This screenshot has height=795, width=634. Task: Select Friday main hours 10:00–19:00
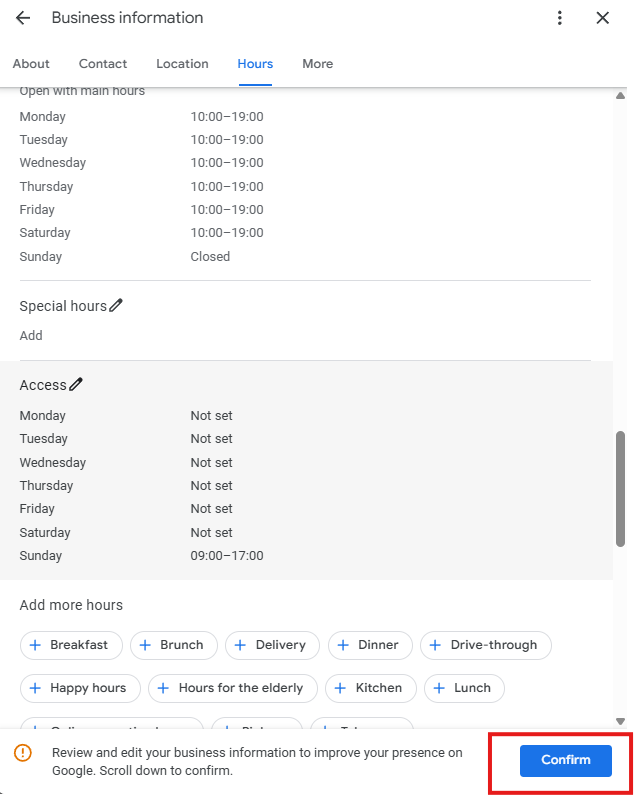227,209
